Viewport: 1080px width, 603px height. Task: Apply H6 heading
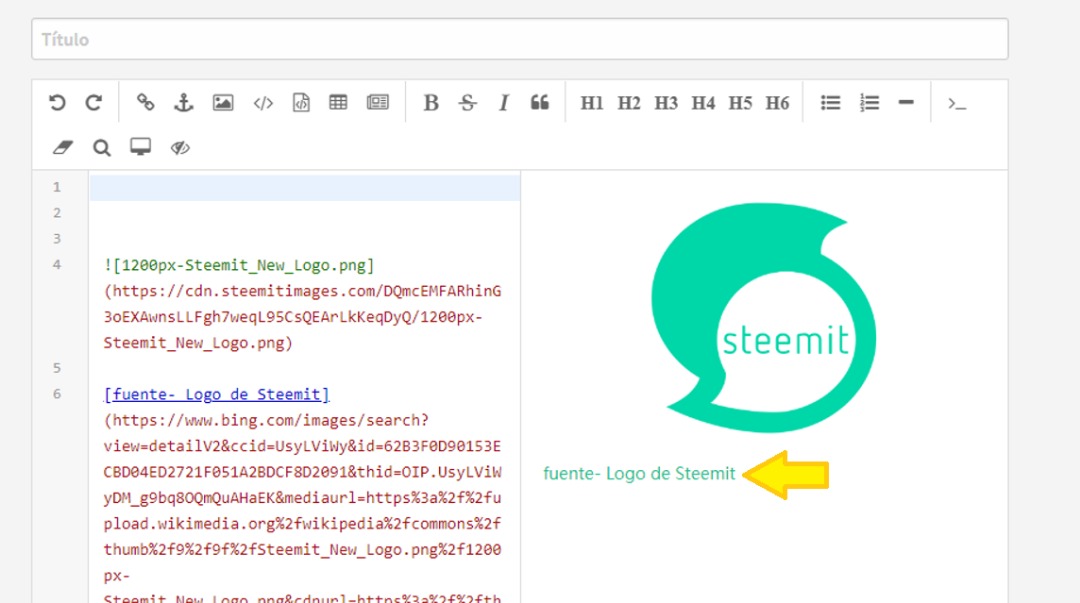pyautogui.click(x=778, y=103)
